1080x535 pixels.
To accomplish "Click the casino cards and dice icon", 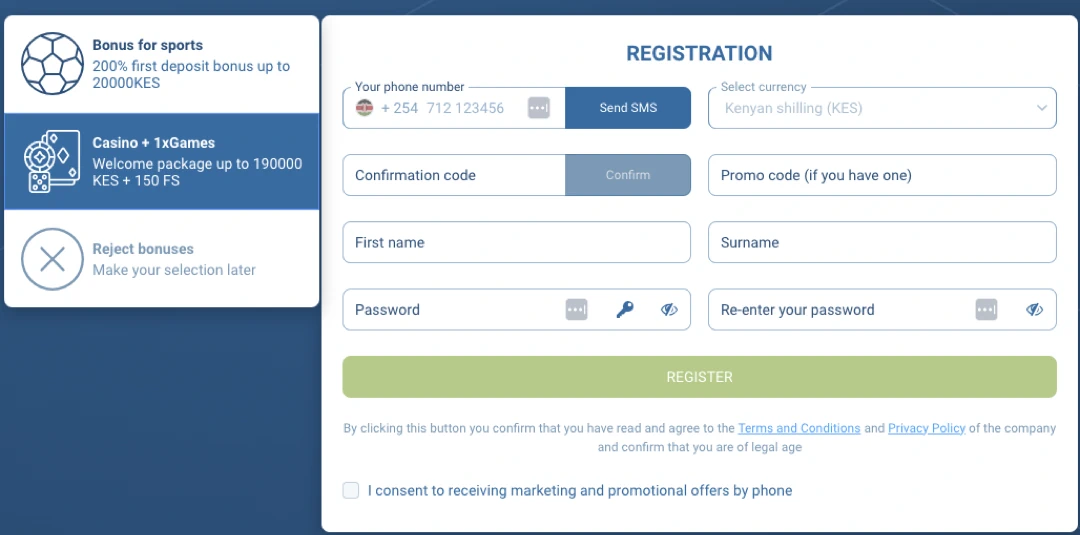I will [52, 161].
